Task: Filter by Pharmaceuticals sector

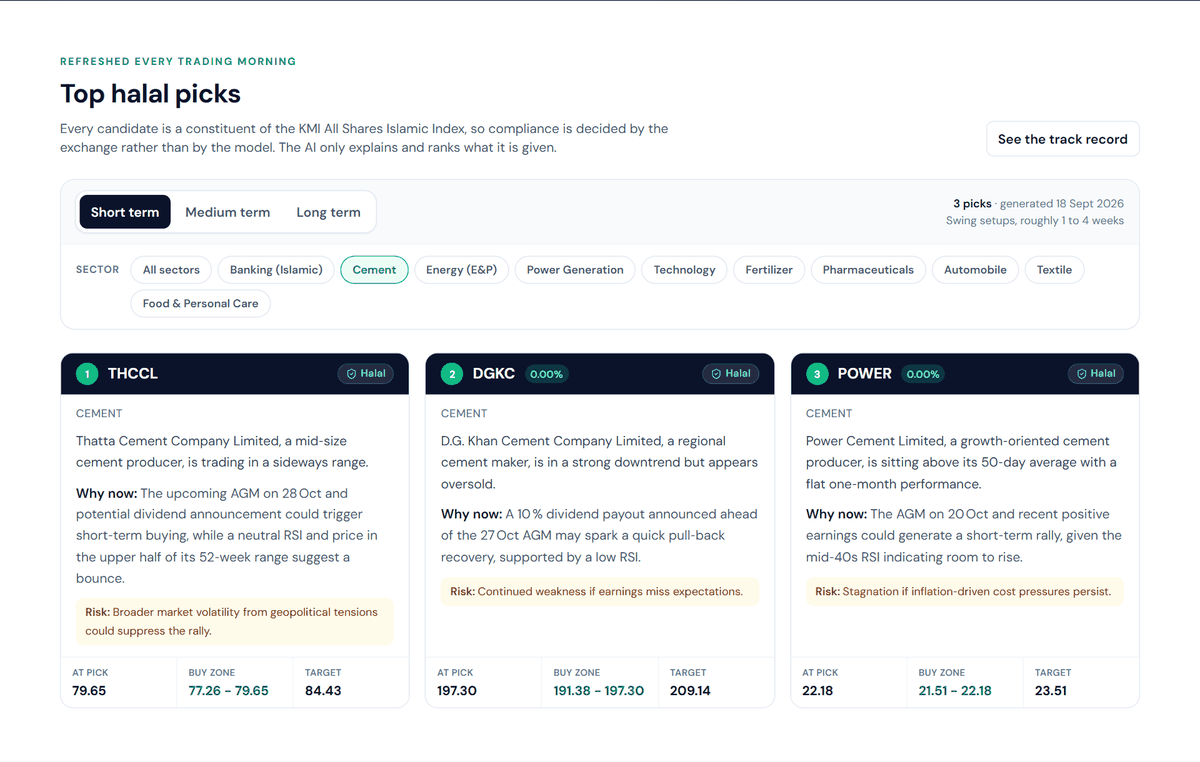Action: tap(868, 270)
